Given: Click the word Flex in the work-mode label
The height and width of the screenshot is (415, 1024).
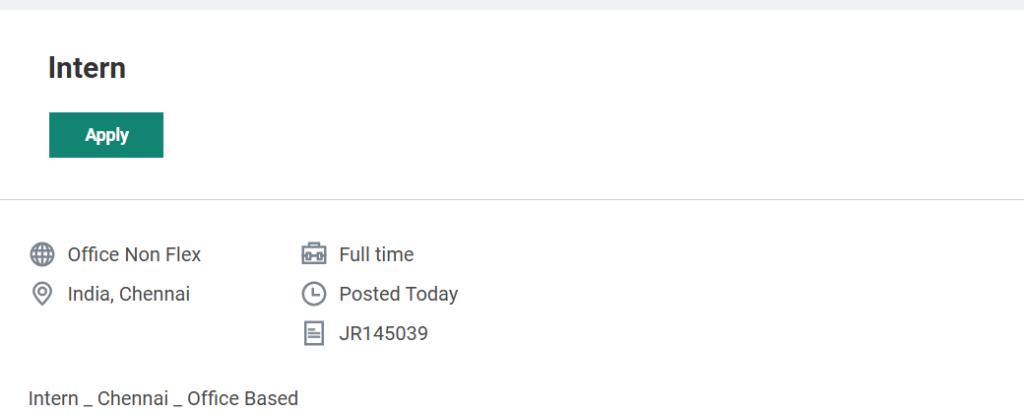Looking at the screenshot, I should (183, 255).
